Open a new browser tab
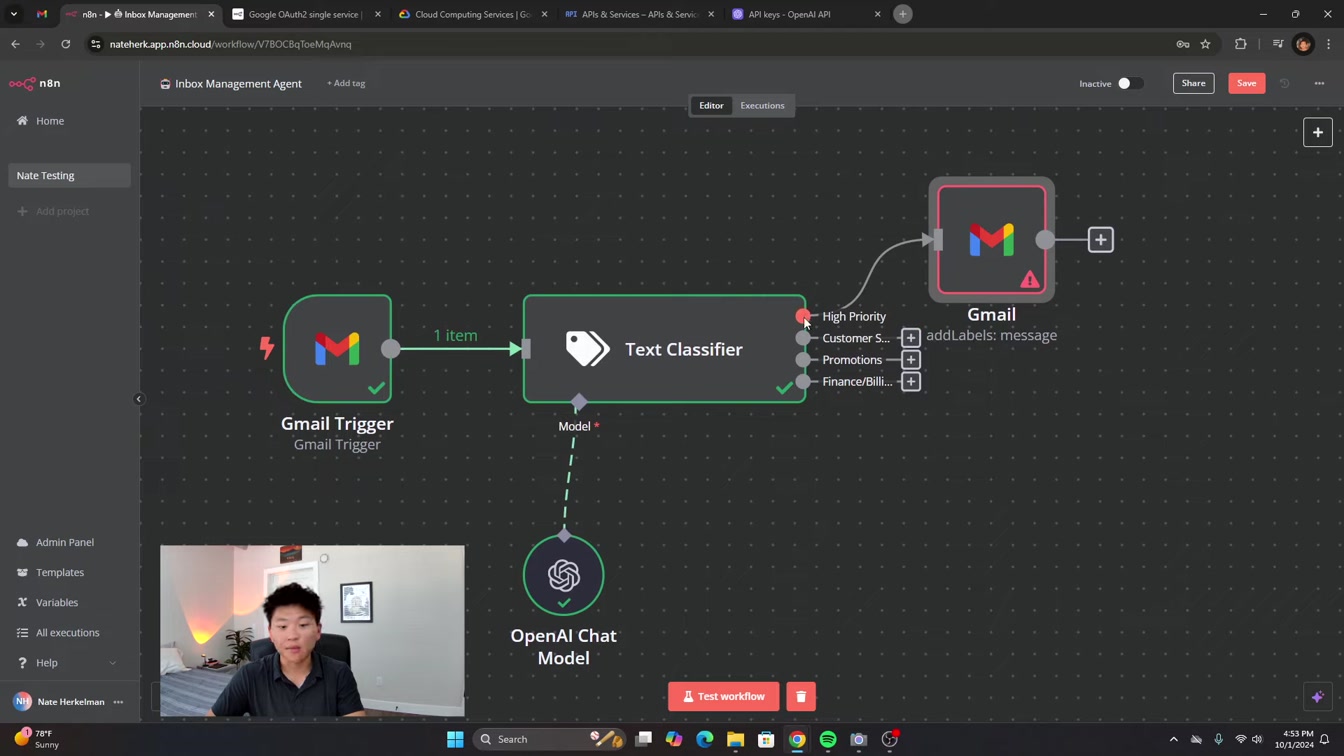This screenshot has height=756, width=1344. [x=902, y=14]
